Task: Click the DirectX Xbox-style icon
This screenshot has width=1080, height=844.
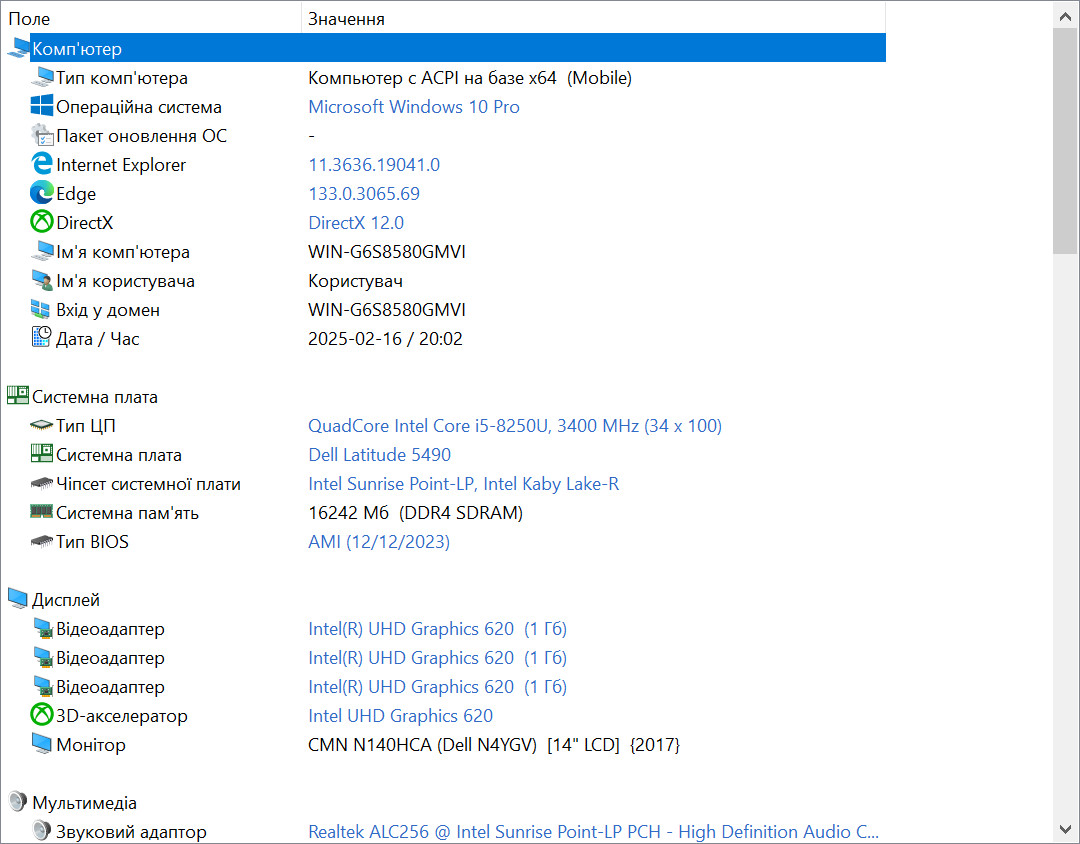Action: click(x=42, y=222)
